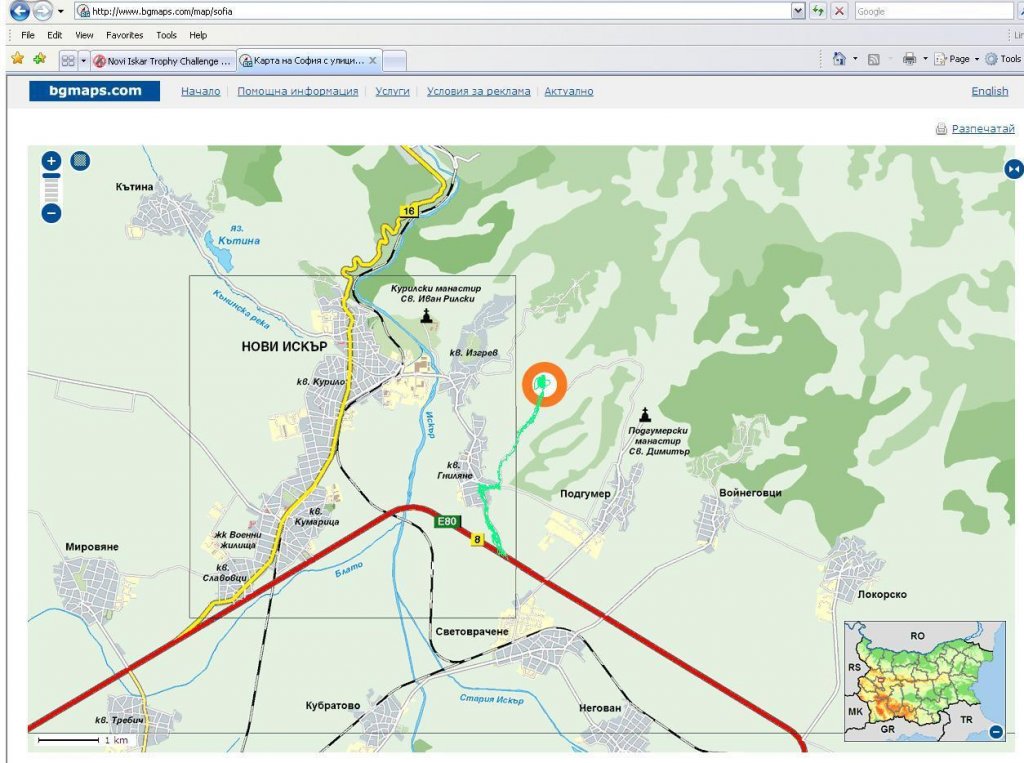The image size is (1024, 763).
Task: Open Условия за реклама link
Action: [479, 91]
